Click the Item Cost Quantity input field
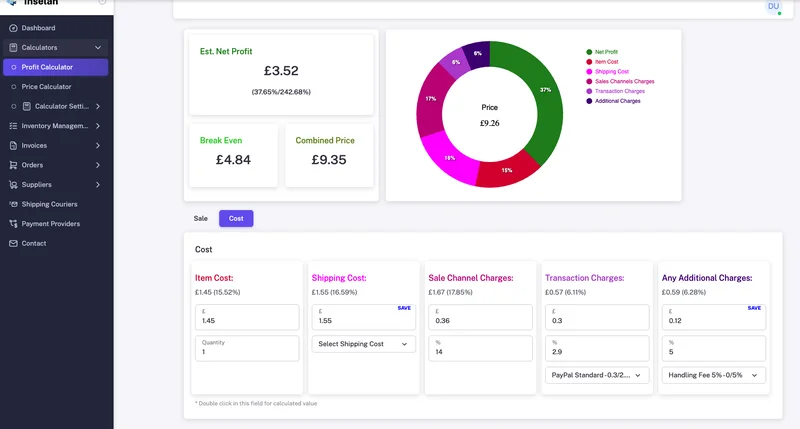This screenshot has height=429, width=800. coord(246,348)
